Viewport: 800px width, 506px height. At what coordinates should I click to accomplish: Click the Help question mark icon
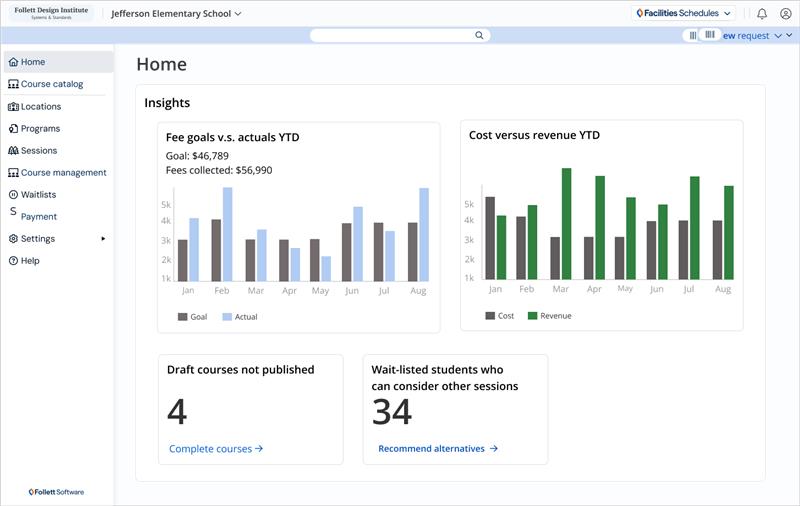point(13,261)
